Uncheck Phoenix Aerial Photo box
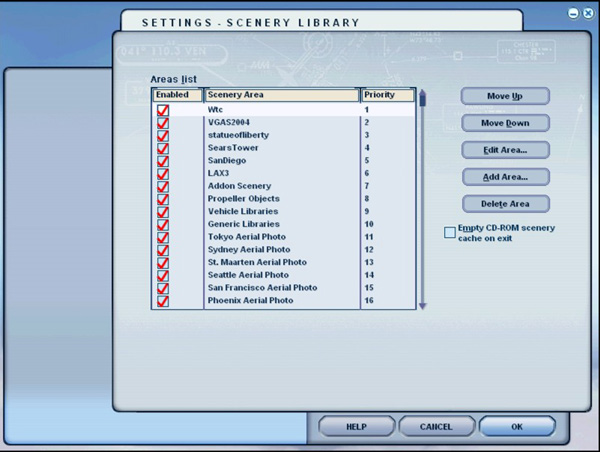Viewport: 600px width, 452px height. 163,301
